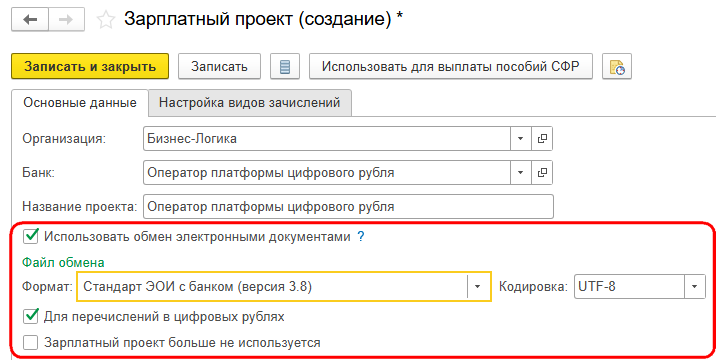Click the document-with-clock icon button

click(616, 67)
